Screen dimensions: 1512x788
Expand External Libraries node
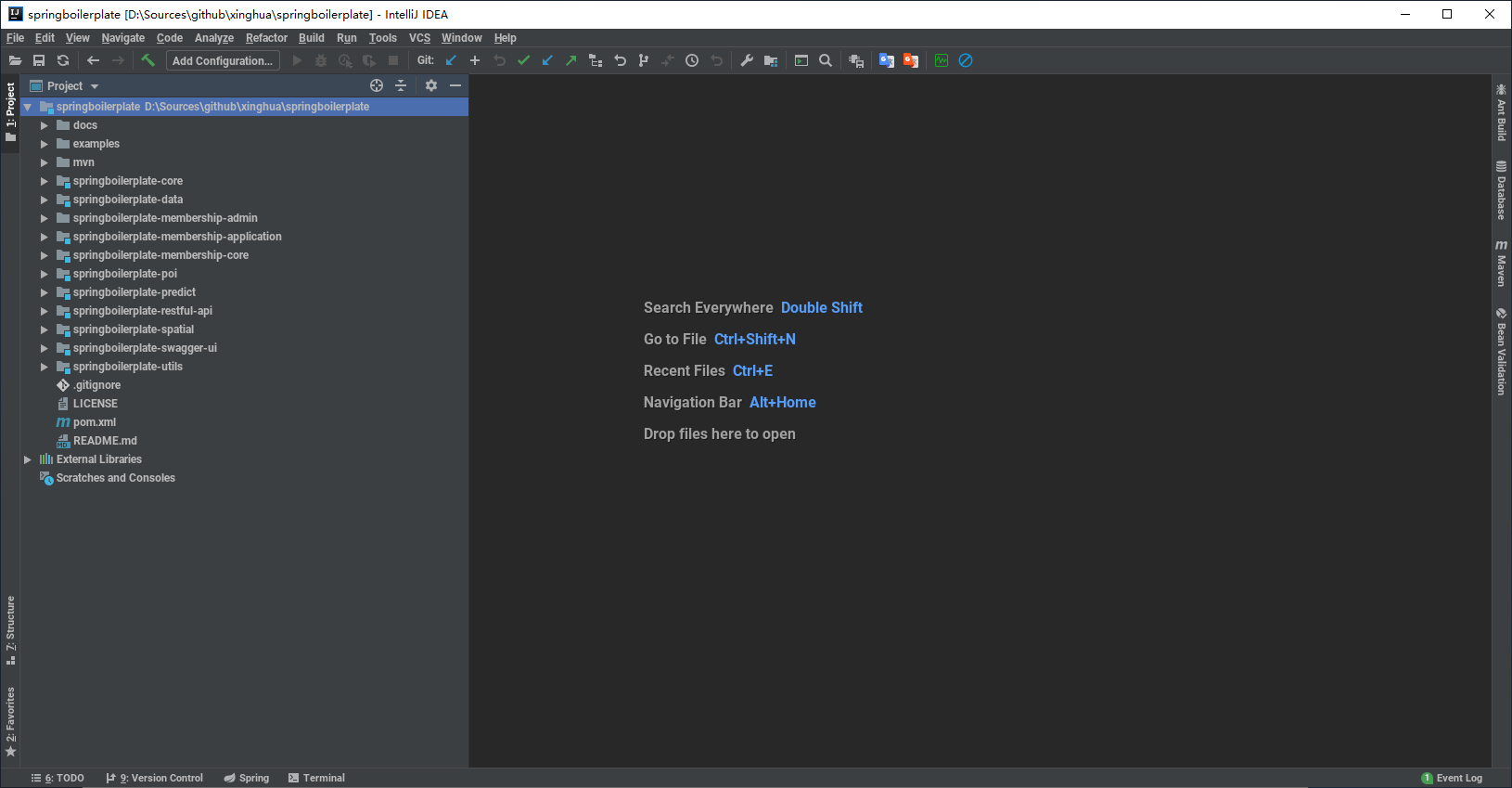coord(28,459)
